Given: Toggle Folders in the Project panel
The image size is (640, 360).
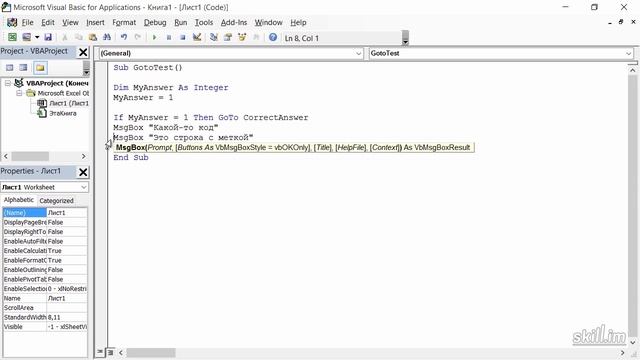Looking at the screenshot, I should 40,68.
